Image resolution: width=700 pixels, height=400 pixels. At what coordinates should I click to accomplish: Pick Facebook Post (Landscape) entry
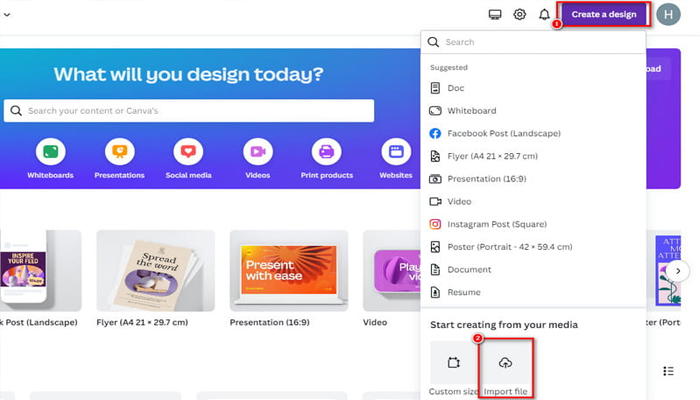pos(503,133)
